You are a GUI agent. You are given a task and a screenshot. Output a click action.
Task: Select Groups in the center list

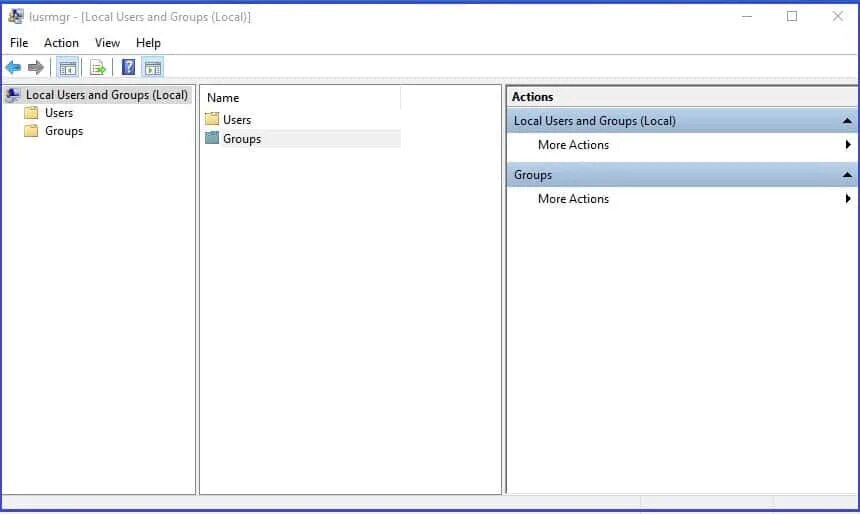[242, 139]
